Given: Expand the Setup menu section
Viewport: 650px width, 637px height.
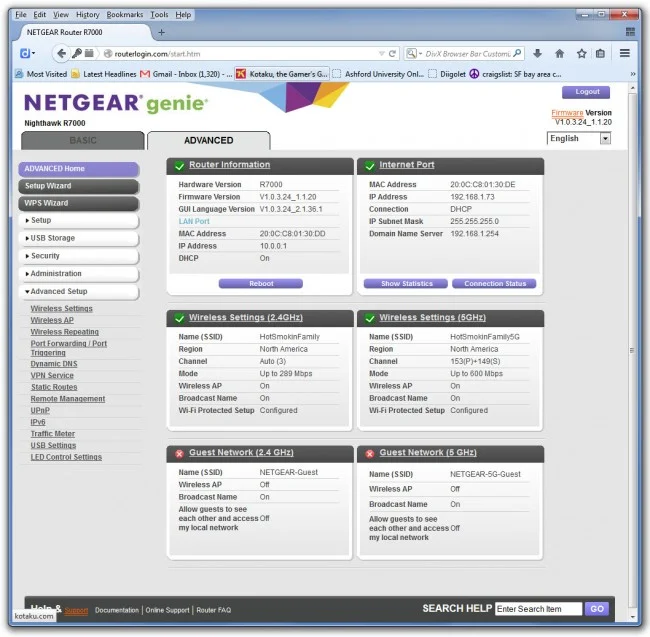Looking at the screenshot, I should [78, 220].
